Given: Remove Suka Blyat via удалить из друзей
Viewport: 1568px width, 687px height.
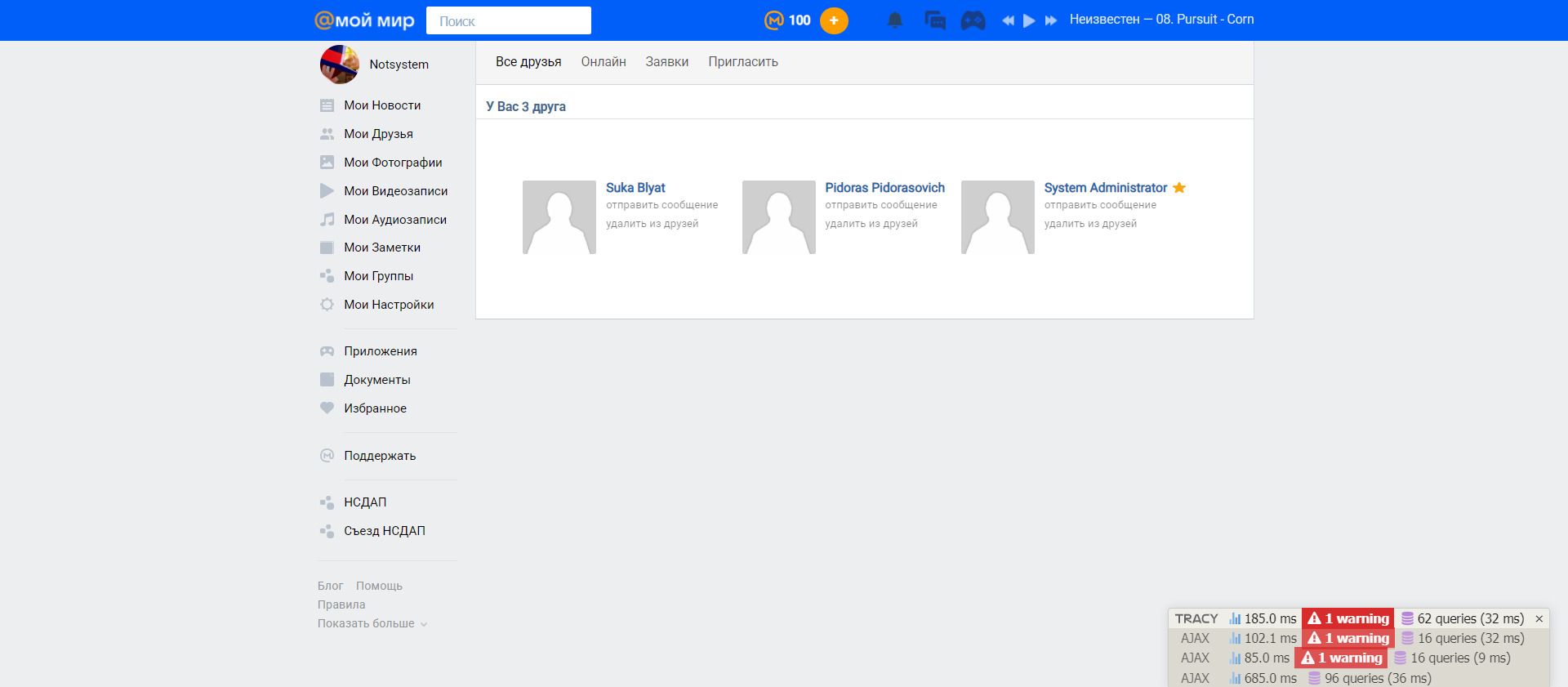Looking at the screenshot, I should [x=652, y=224].
